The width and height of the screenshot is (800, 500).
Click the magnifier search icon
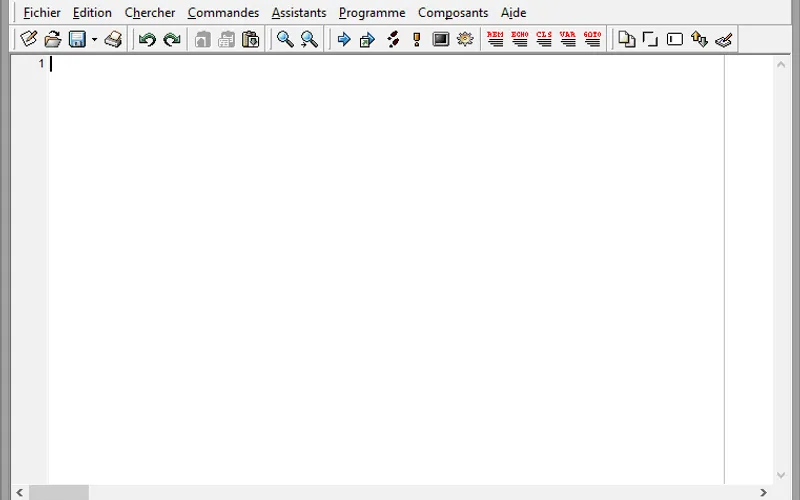coord(285,39)
